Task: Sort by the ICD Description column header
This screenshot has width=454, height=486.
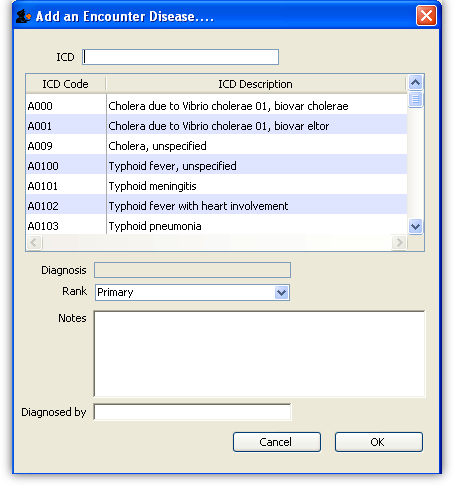Action: 256,84
